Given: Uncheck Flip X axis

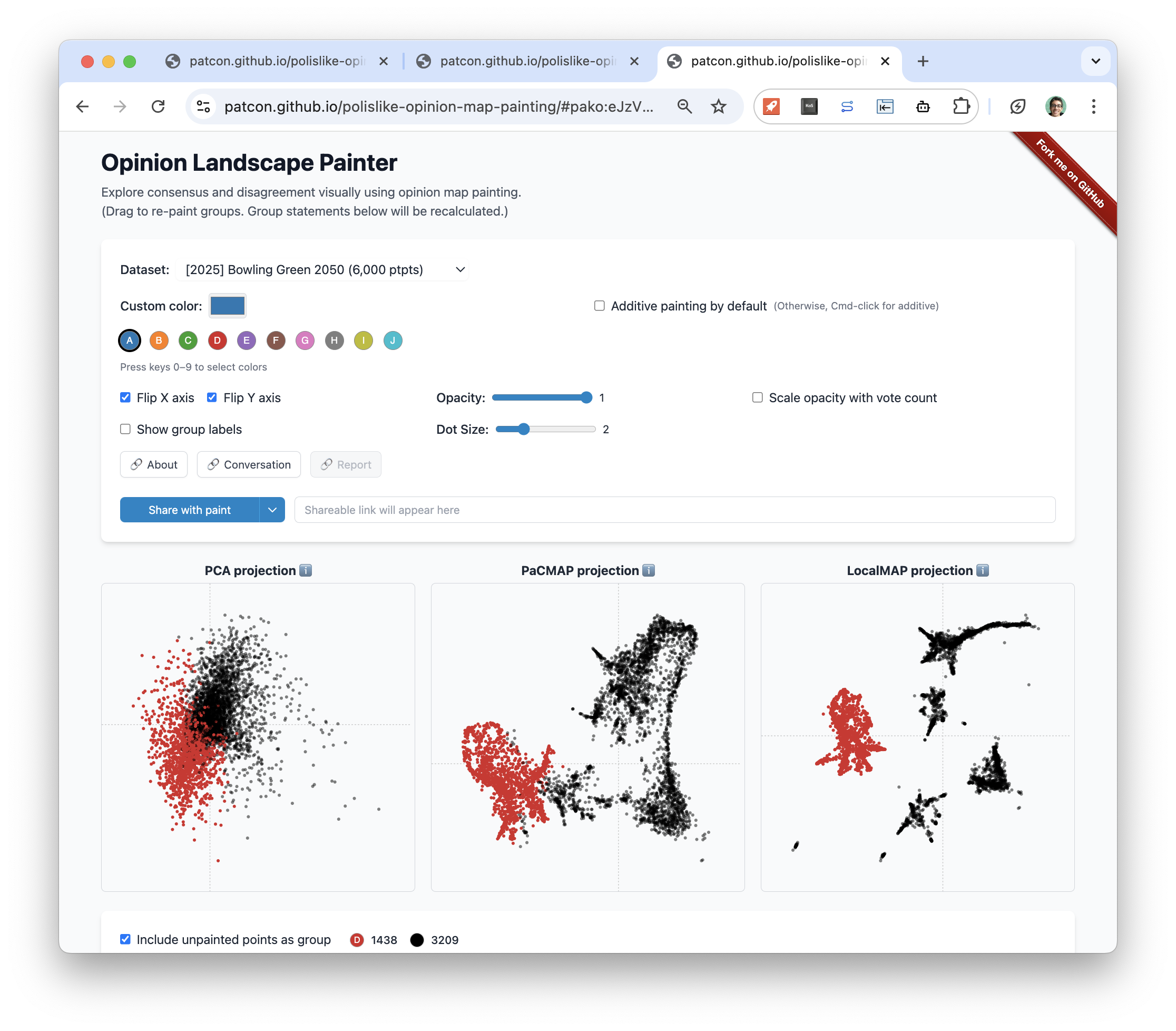Looking at the screenshot, I should [x=125, y=397].
